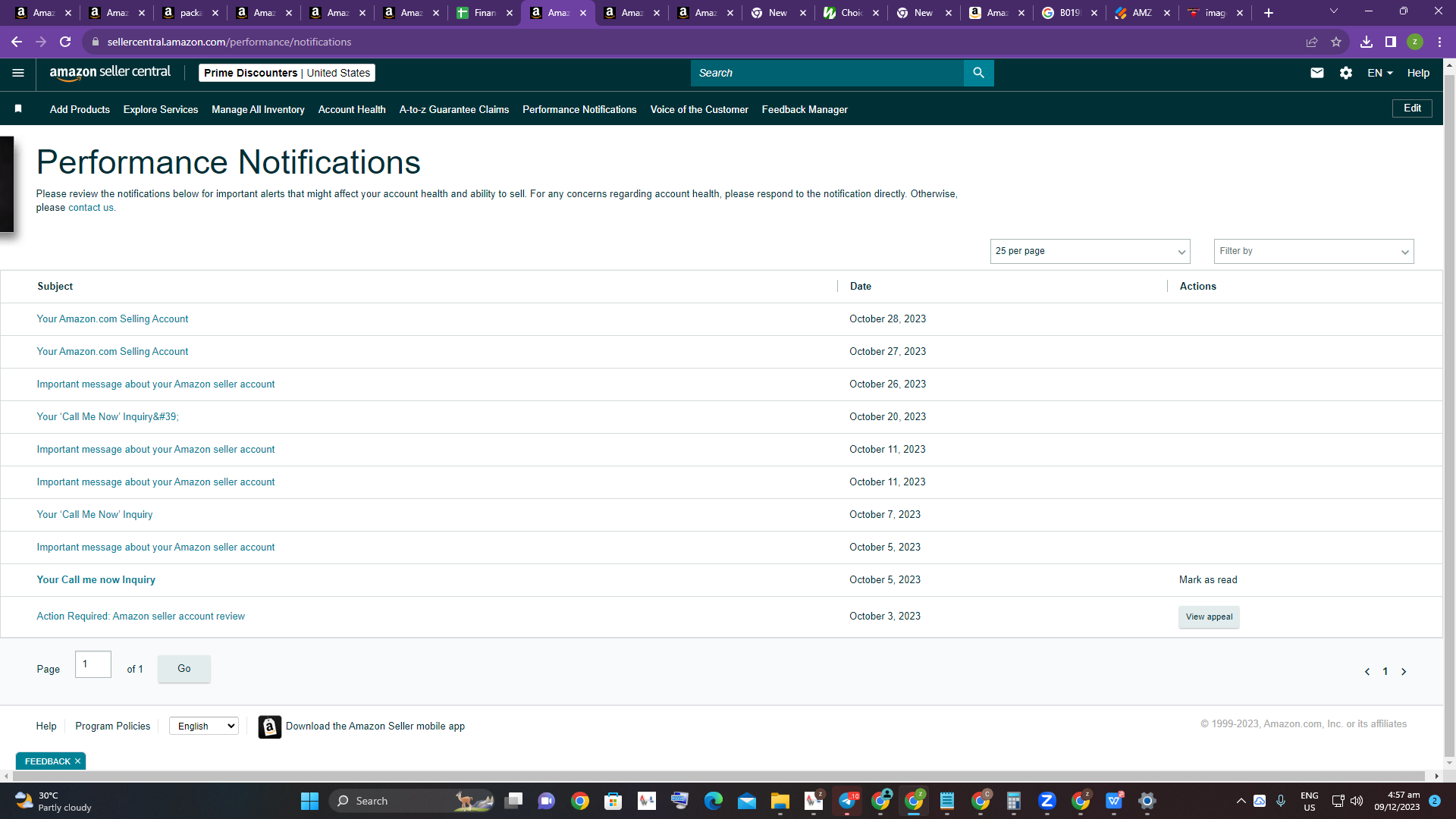
Task: Click the amazon seller central logo
Action: (x=110, y=72)
